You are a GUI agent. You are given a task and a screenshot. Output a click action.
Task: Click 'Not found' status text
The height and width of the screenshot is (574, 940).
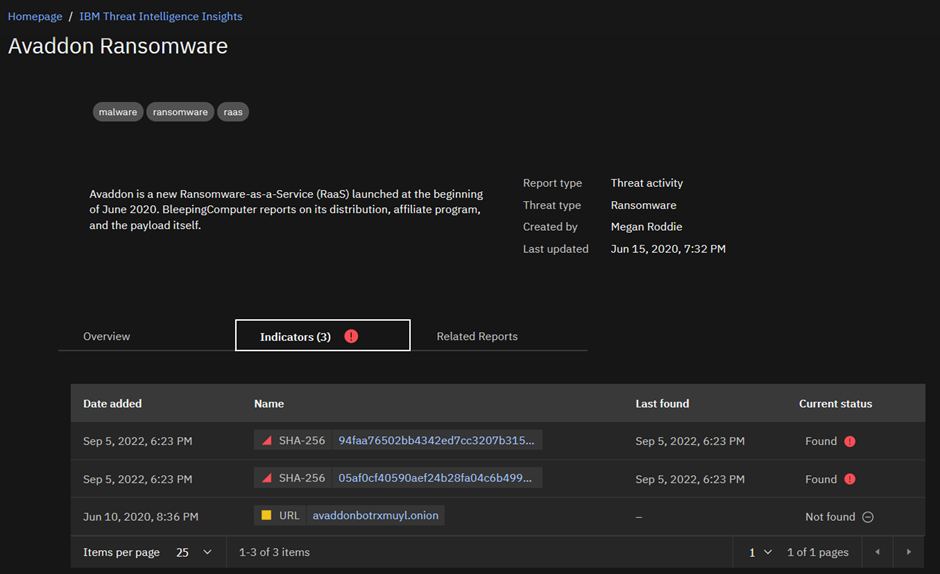[830, 517]
